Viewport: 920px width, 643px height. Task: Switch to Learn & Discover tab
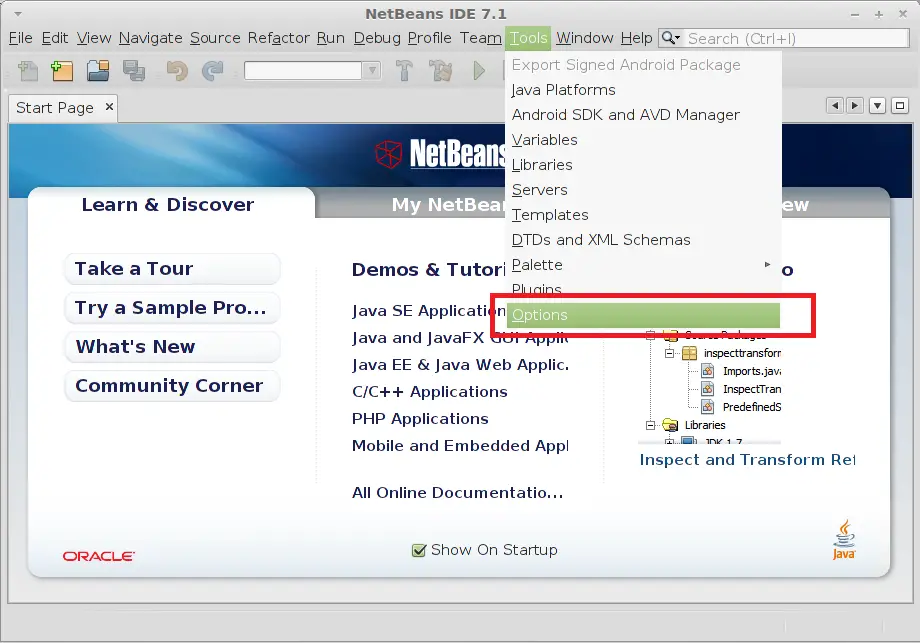click(x=168, y=204)
